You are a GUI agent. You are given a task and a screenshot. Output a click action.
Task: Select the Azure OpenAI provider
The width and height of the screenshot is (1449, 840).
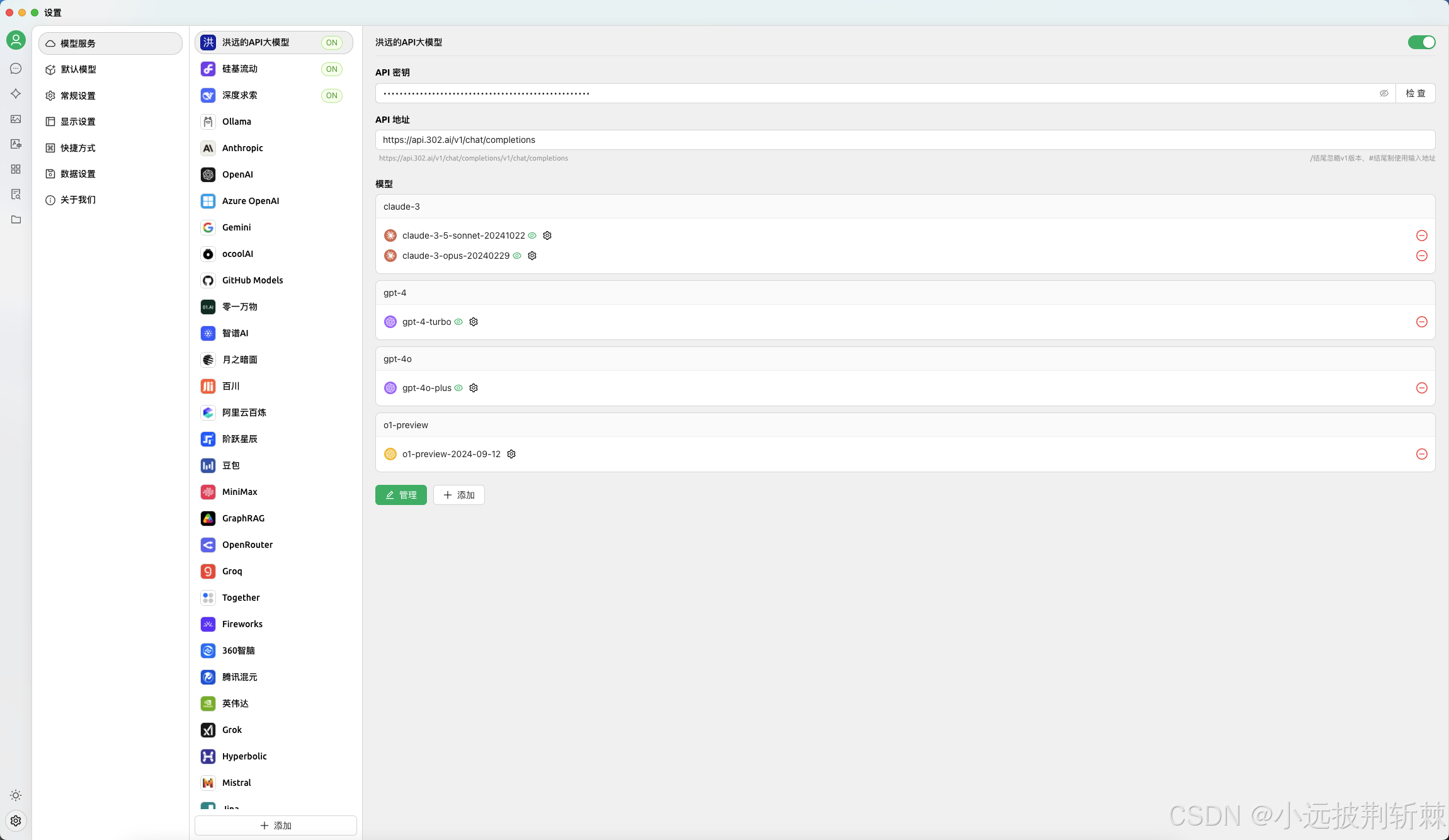coord(274,201)
